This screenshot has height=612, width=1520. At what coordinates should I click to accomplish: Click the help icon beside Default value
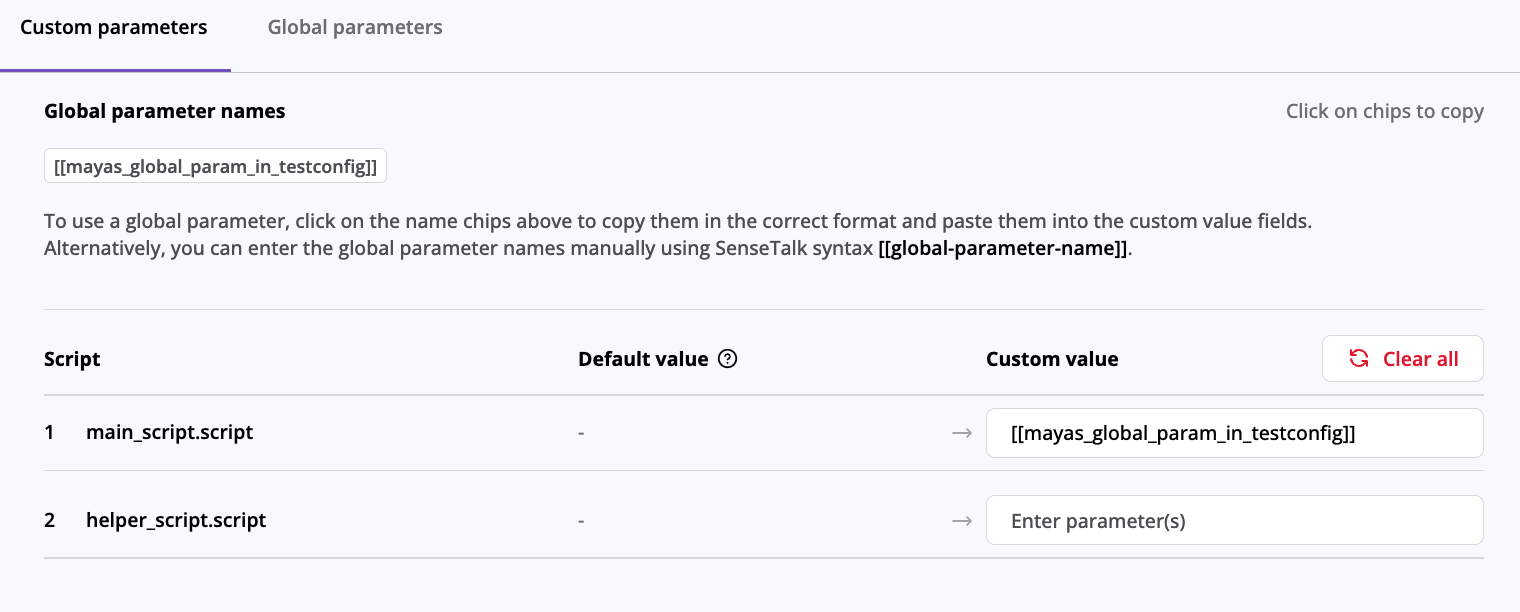(x=729, y=359)
